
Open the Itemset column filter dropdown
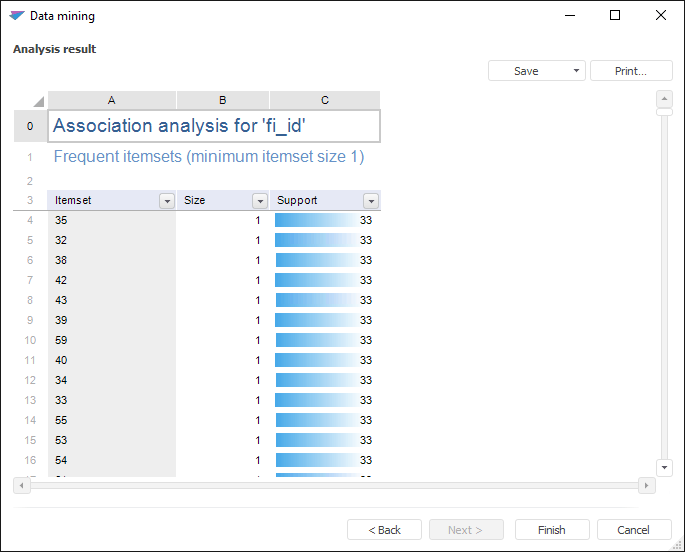(167, 201)
